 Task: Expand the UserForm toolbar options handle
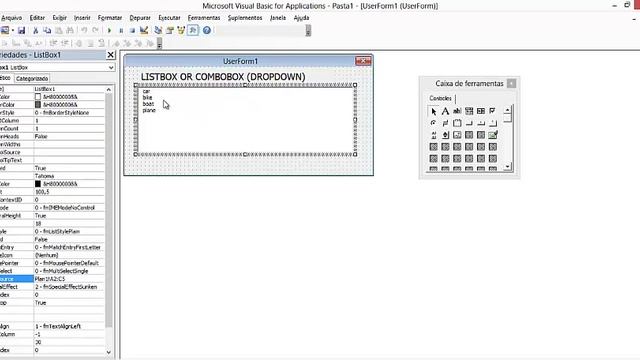160,43
